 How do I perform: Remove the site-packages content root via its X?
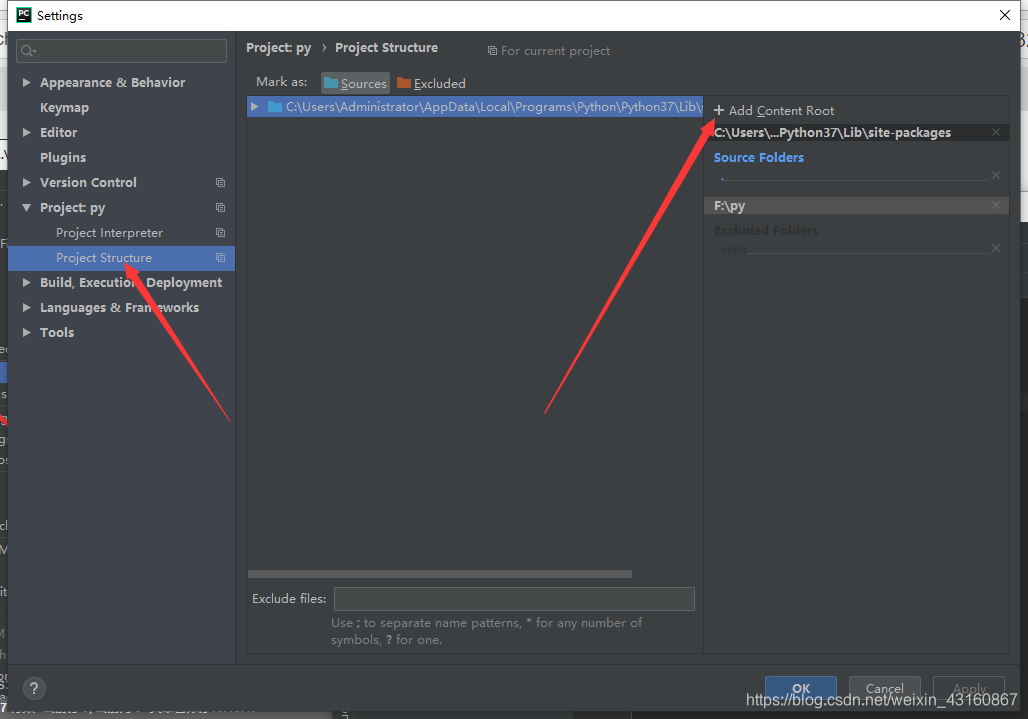(x=996, y=132)
